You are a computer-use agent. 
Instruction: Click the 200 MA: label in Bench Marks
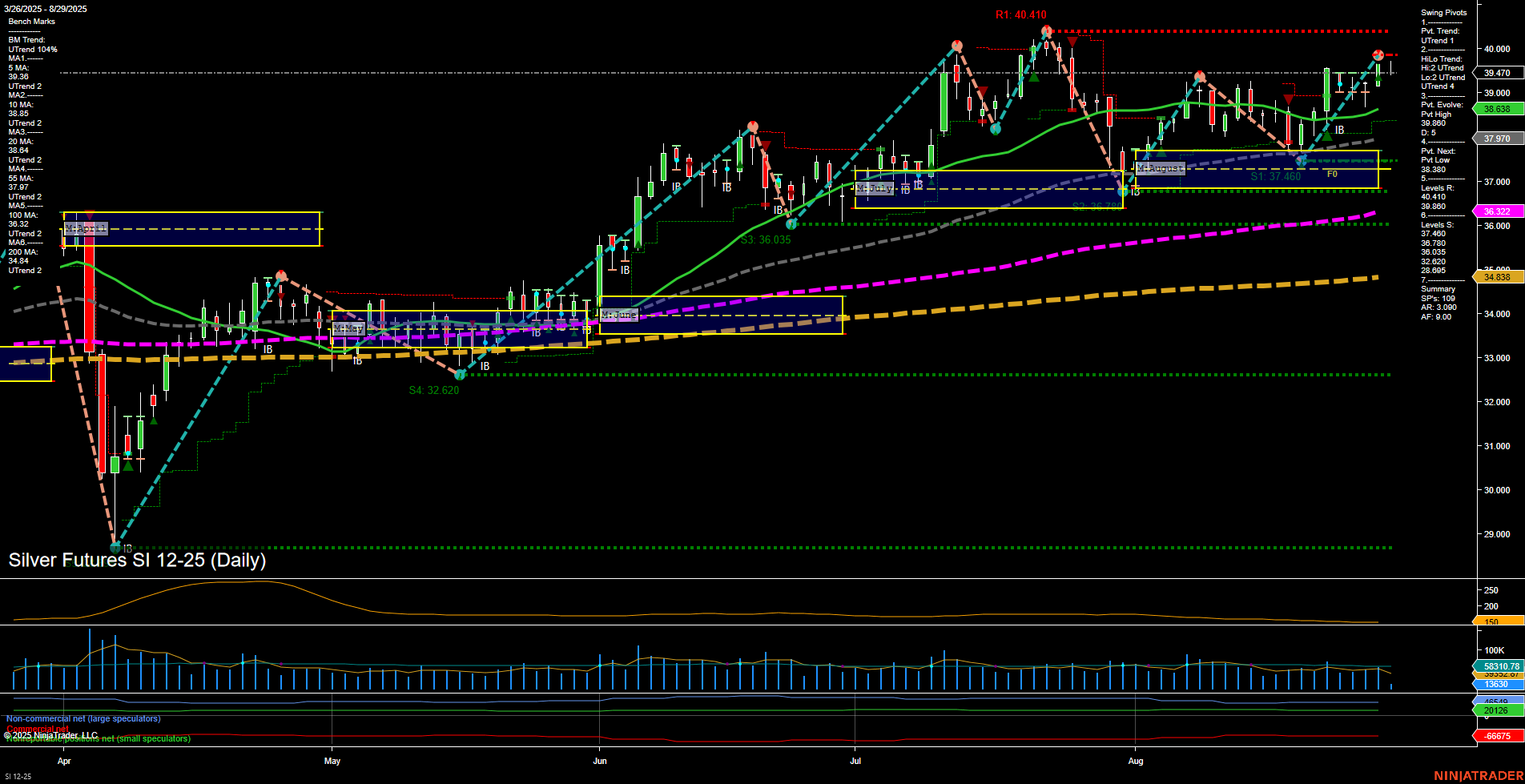pyautogui.click(x=22, y=252)
